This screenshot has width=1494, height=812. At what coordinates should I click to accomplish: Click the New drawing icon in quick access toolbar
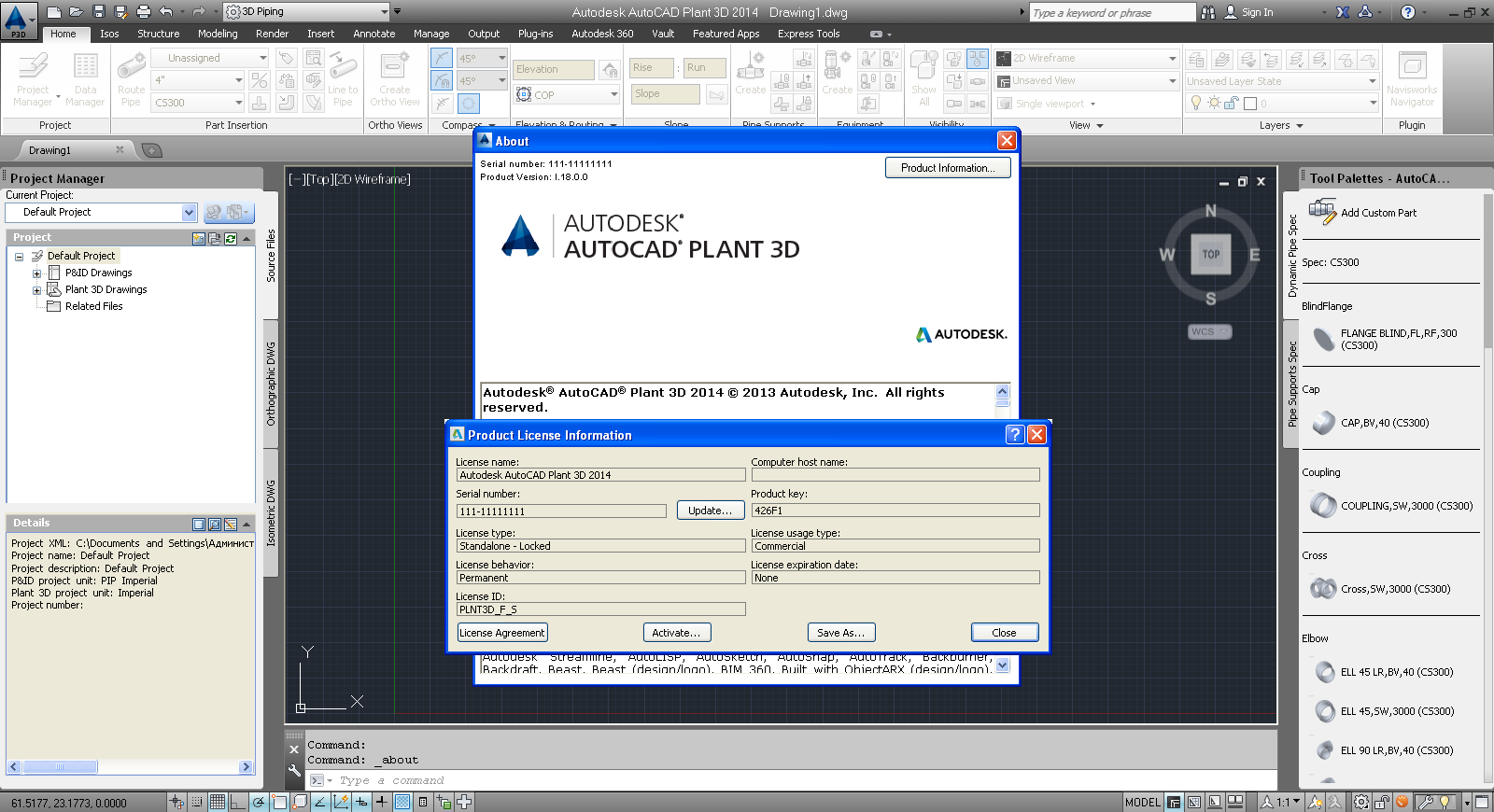click(x=54, y=12)
